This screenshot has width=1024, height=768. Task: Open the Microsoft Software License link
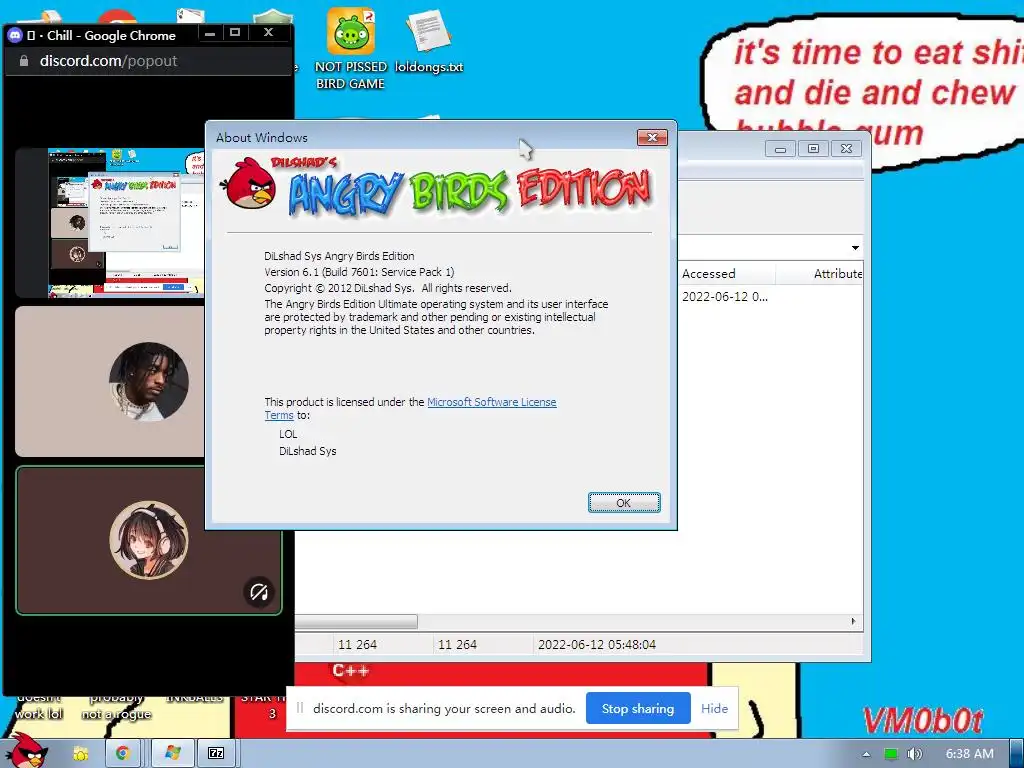(492, 402)
